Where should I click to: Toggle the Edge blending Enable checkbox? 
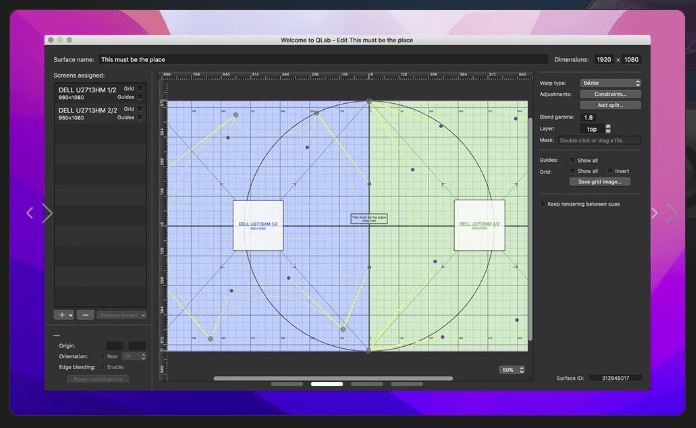[x=102, y=367]
